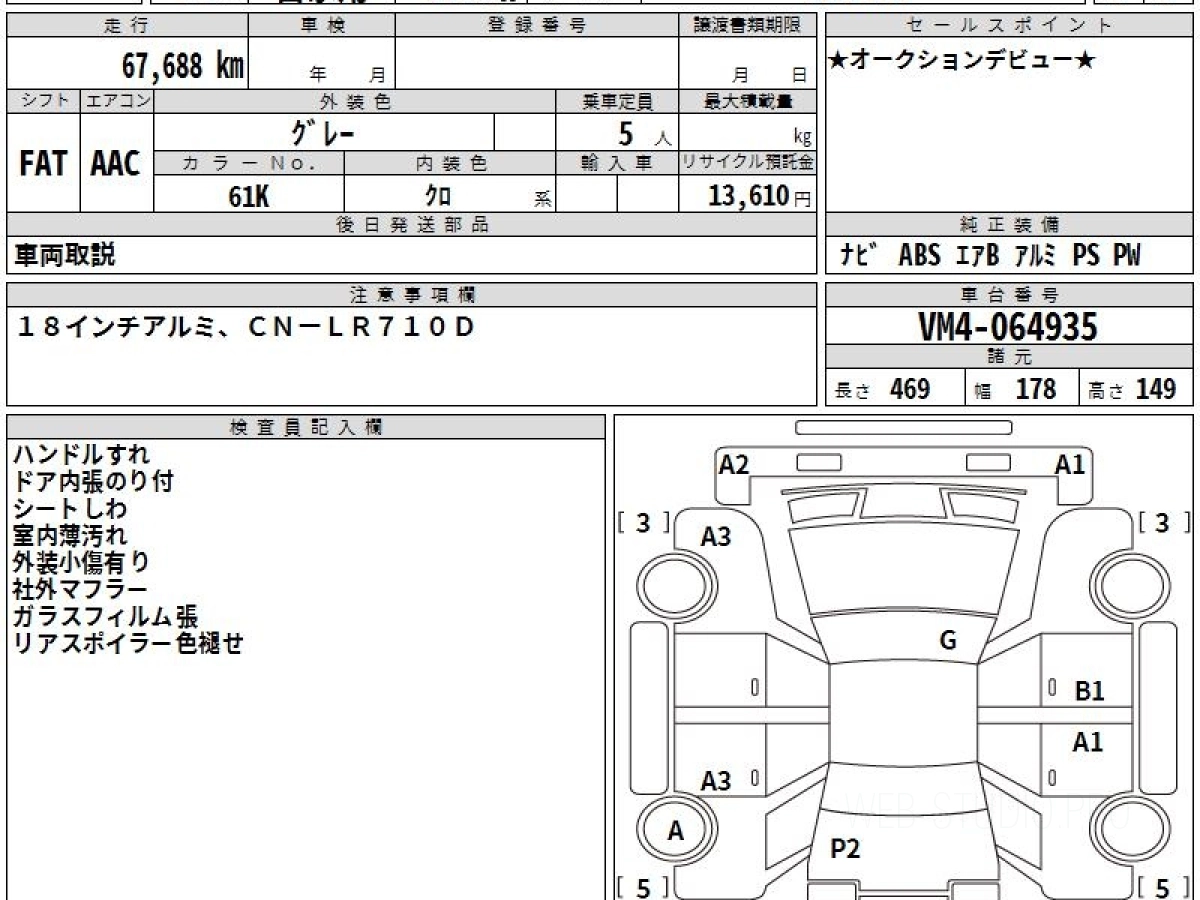The height and width of the screenshot is (900, 1200).
Task: Click the width value 178
Action: tap(1036, 389)
